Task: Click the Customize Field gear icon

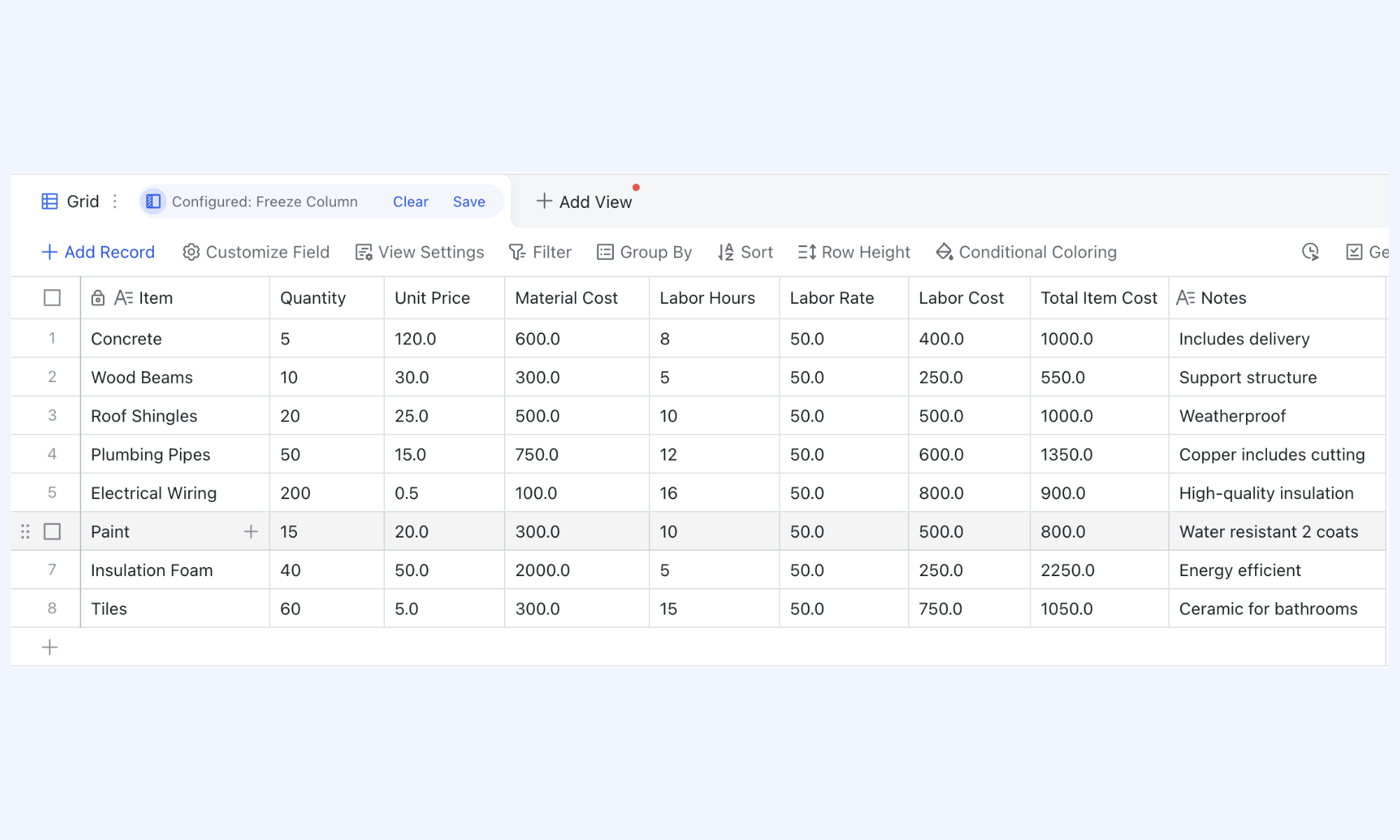Action: [191, 252]
